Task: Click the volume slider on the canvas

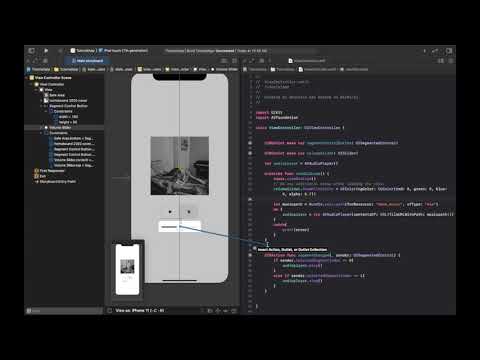Action: coord(180,227)
